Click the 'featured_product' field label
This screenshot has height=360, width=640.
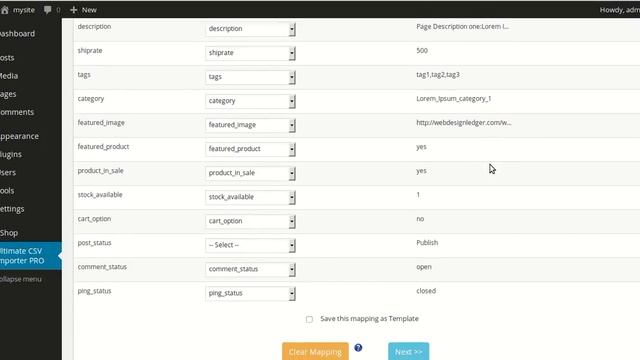(x=103, y=147)
